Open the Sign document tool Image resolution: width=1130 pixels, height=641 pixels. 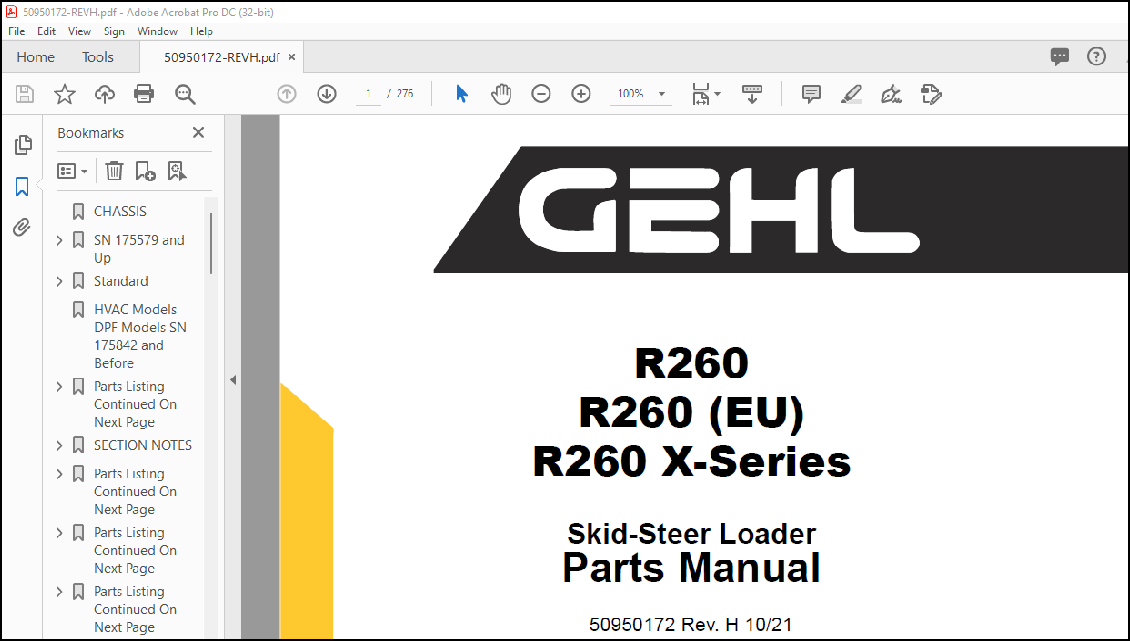point(891,94)
